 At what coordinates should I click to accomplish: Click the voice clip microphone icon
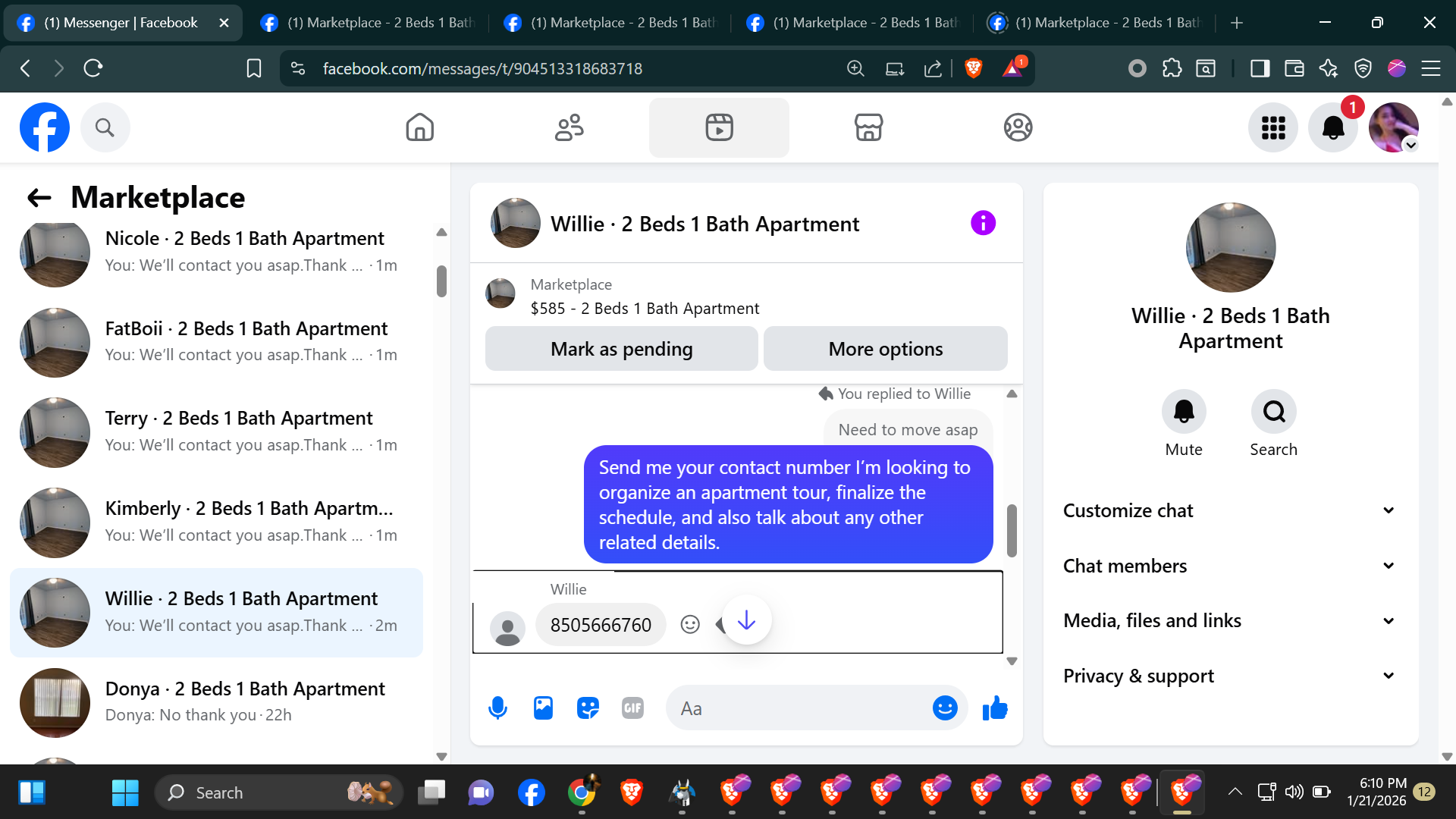pos(497,708)
